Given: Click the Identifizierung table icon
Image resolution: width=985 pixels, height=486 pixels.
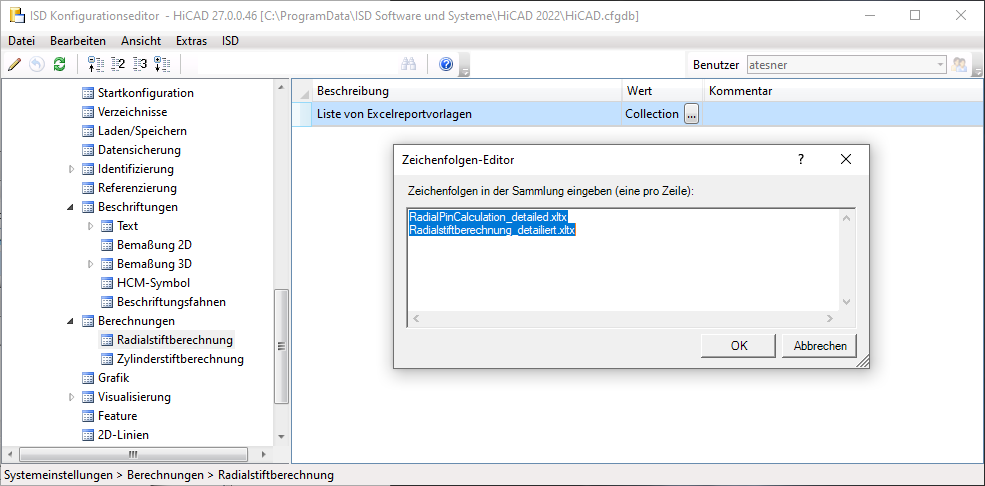Looking at the screenshot, I should [88, 169].
